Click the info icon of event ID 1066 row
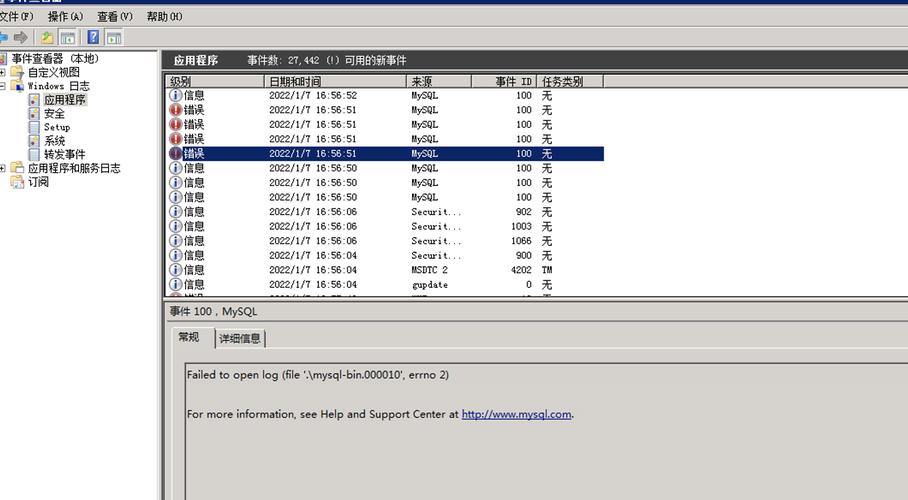 [x=175, y=240]
